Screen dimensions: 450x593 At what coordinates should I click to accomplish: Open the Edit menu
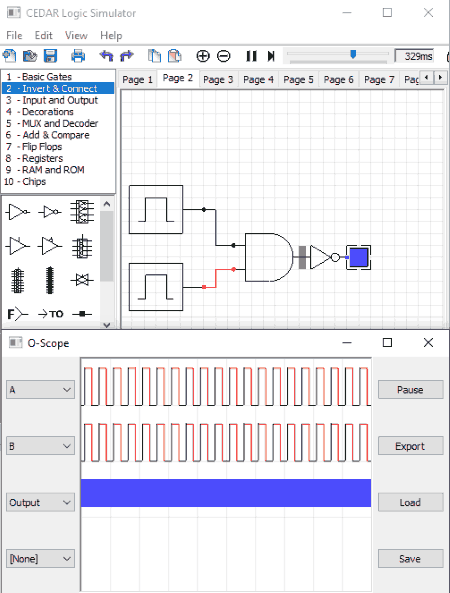click(x=43, y=36)
